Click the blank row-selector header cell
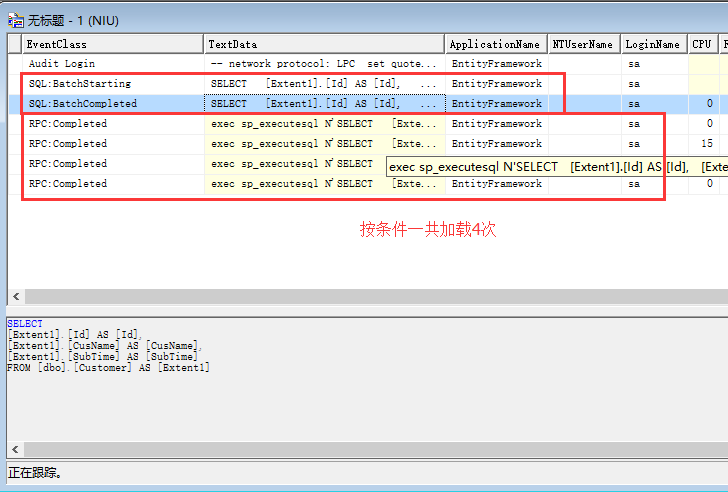 14,44
